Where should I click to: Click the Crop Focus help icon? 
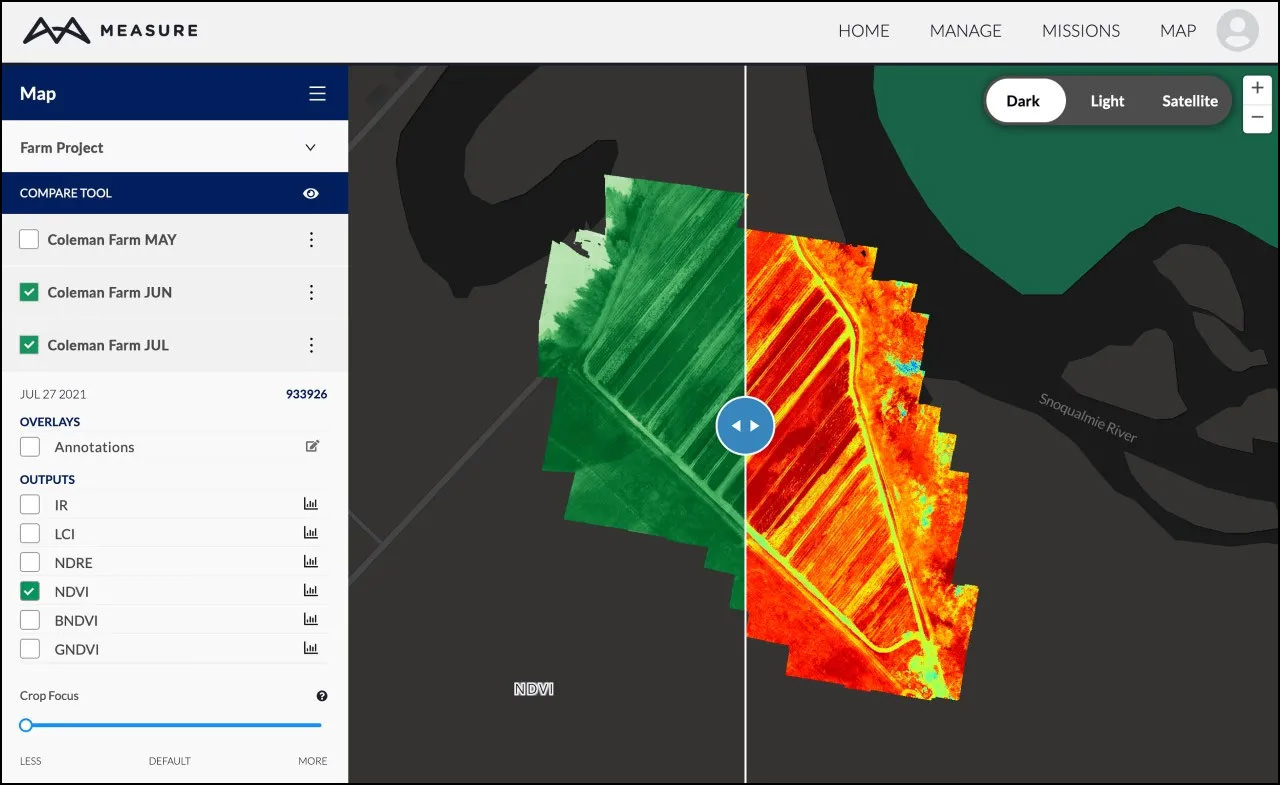(322, 696)
